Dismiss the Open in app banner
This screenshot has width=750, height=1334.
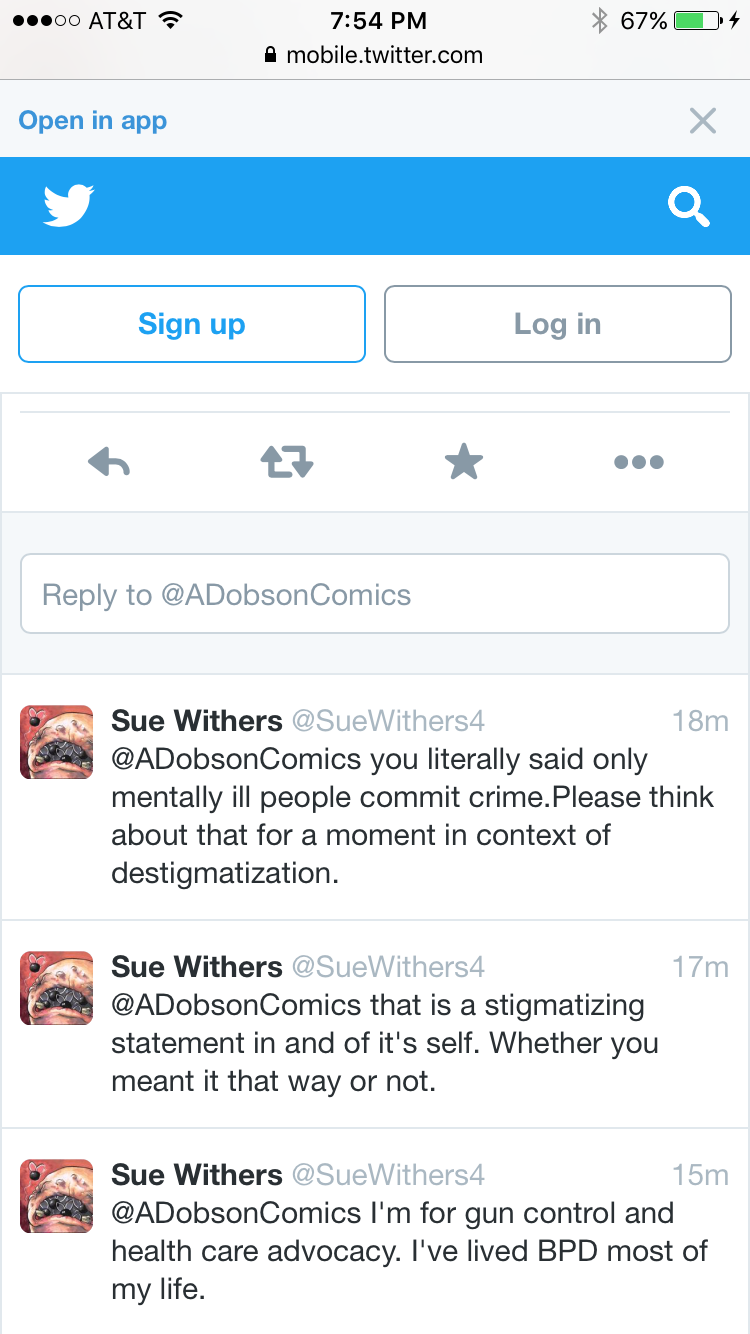[x=703, y=121]
